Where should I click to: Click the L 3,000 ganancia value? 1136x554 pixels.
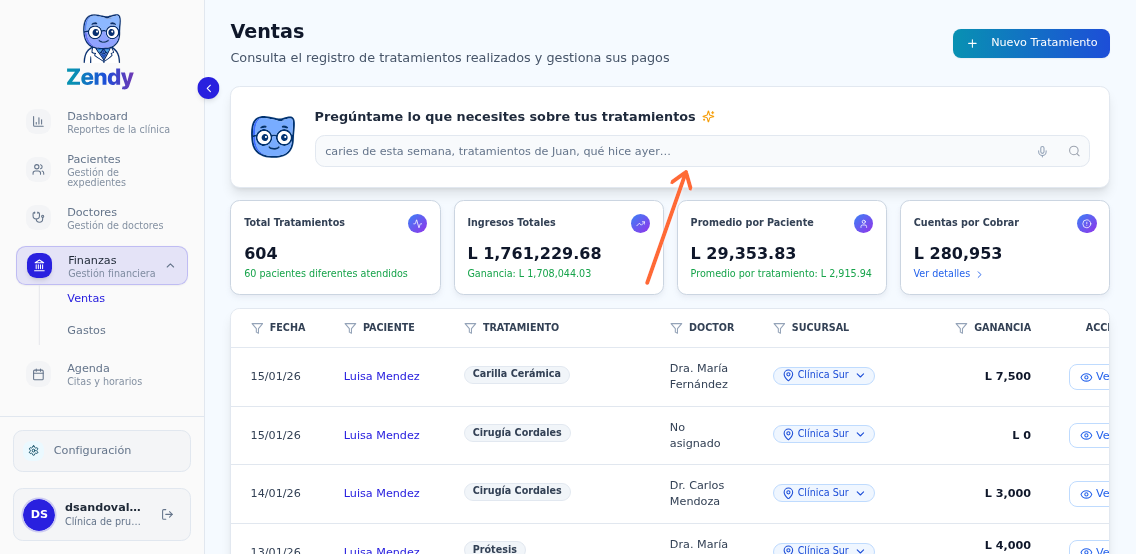tap(1008, 493)
